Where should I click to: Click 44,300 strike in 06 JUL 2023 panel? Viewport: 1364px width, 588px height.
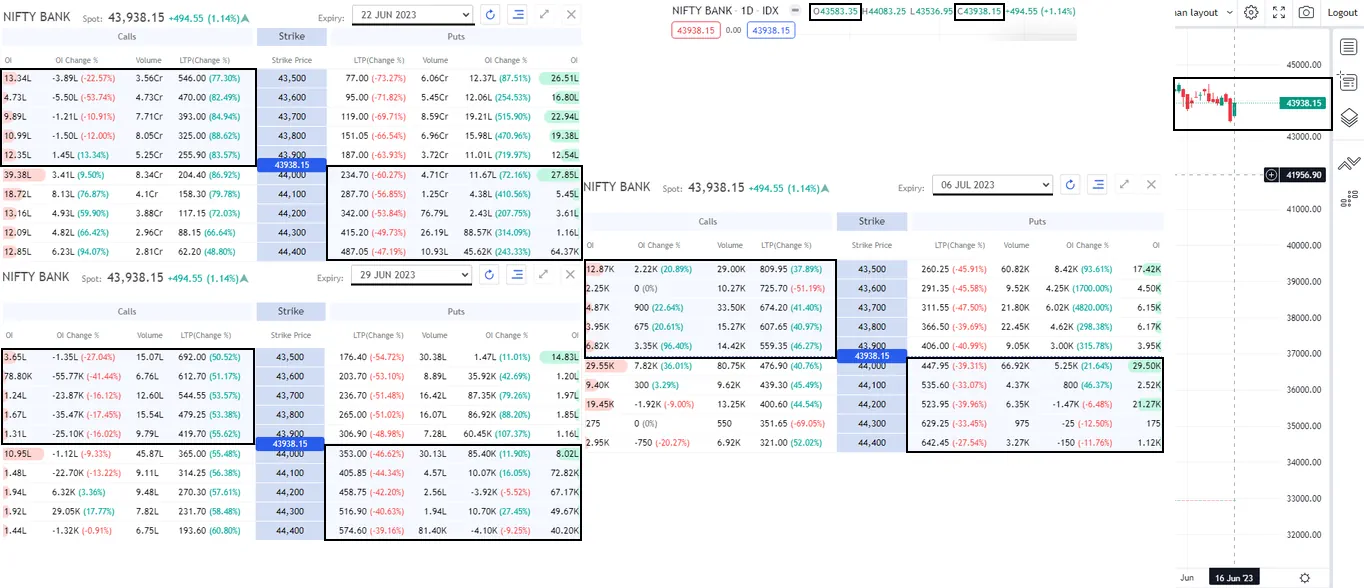pyautogui.click(x=871, y=424)
